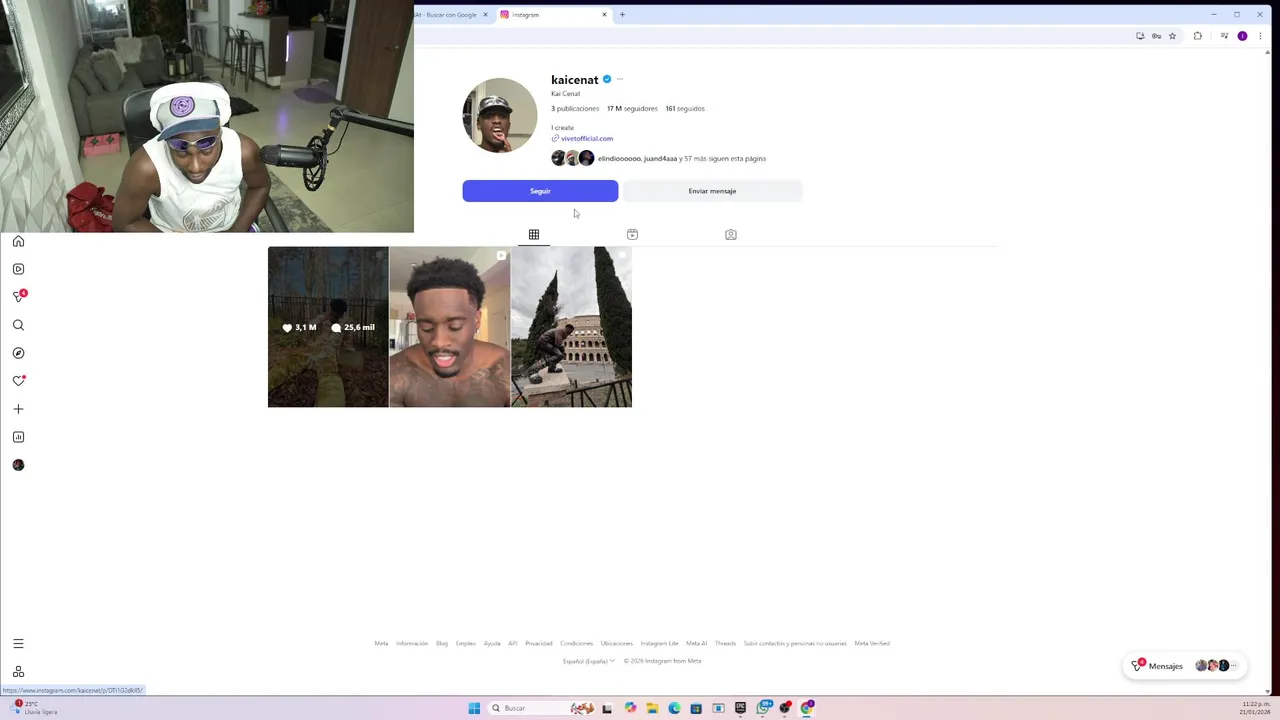Click the 17 M seguidores count
1280x720 pixels.
click(632, 108)
